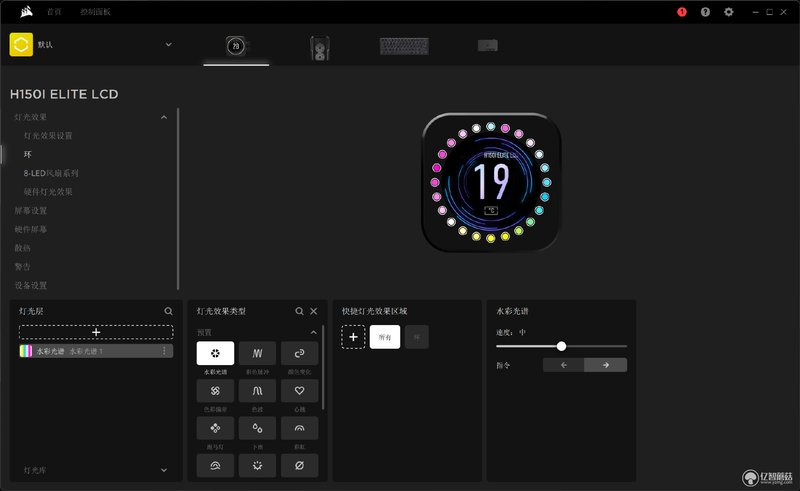The width and height of the screenshot is (800, 491).
Task: Select the crossed-circle effect icon
Action: [x=299, y=465]
